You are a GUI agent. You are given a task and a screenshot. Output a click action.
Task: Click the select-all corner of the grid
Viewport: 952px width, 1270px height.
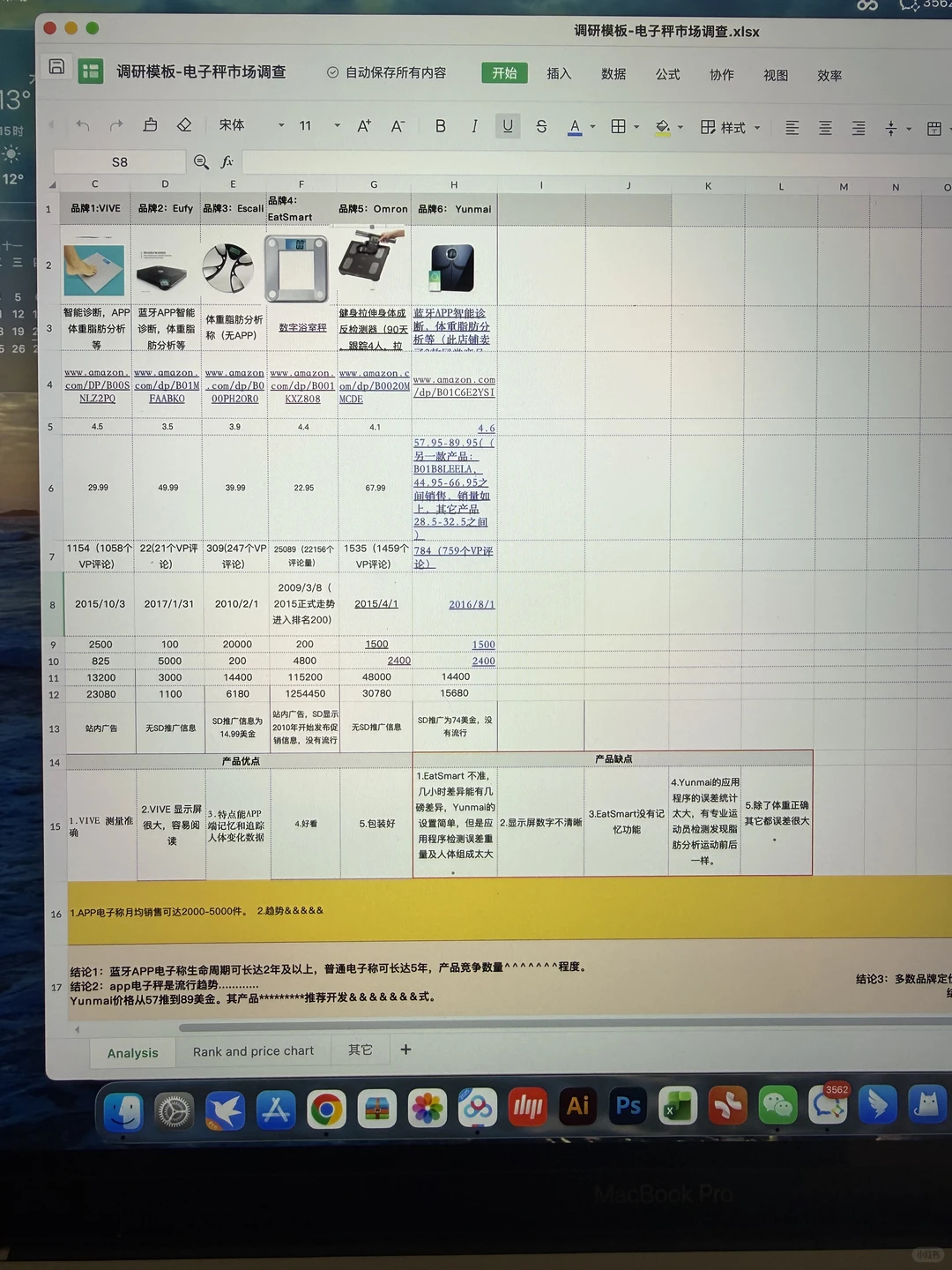point(51,184)
